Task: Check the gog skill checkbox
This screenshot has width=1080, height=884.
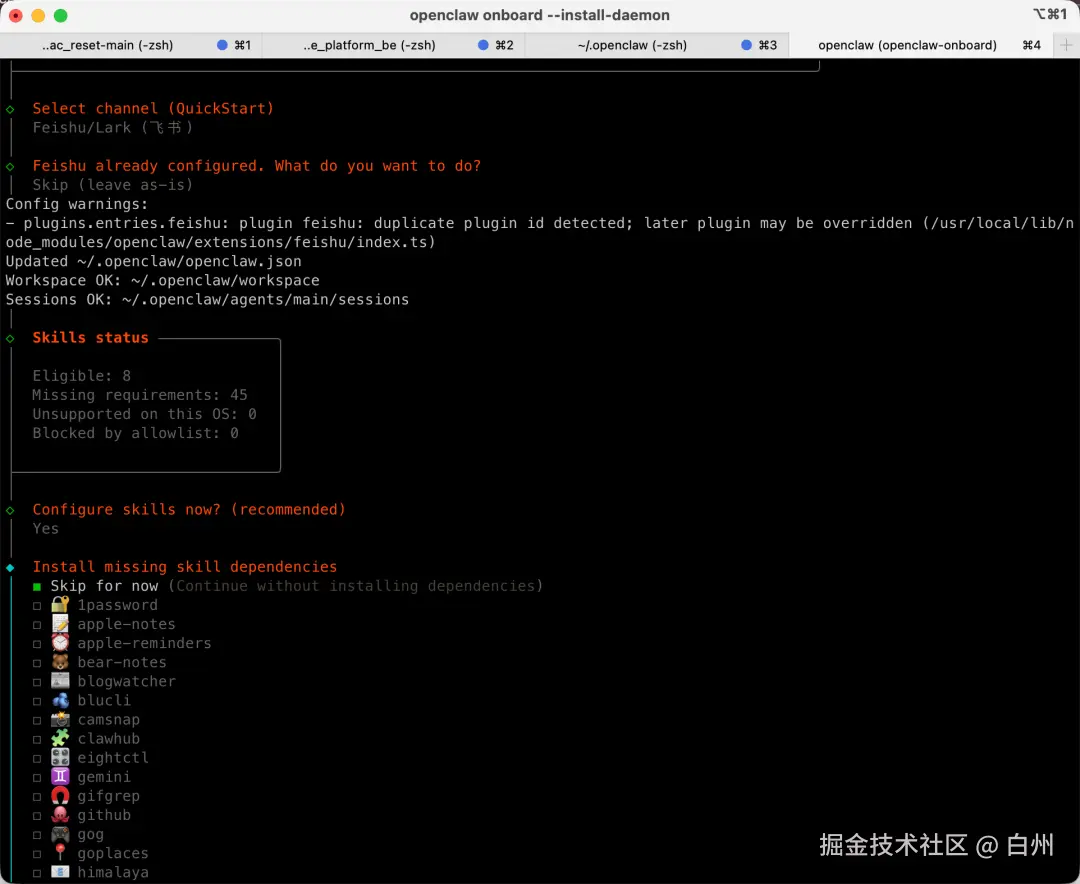Action: [x=37, y=835]
